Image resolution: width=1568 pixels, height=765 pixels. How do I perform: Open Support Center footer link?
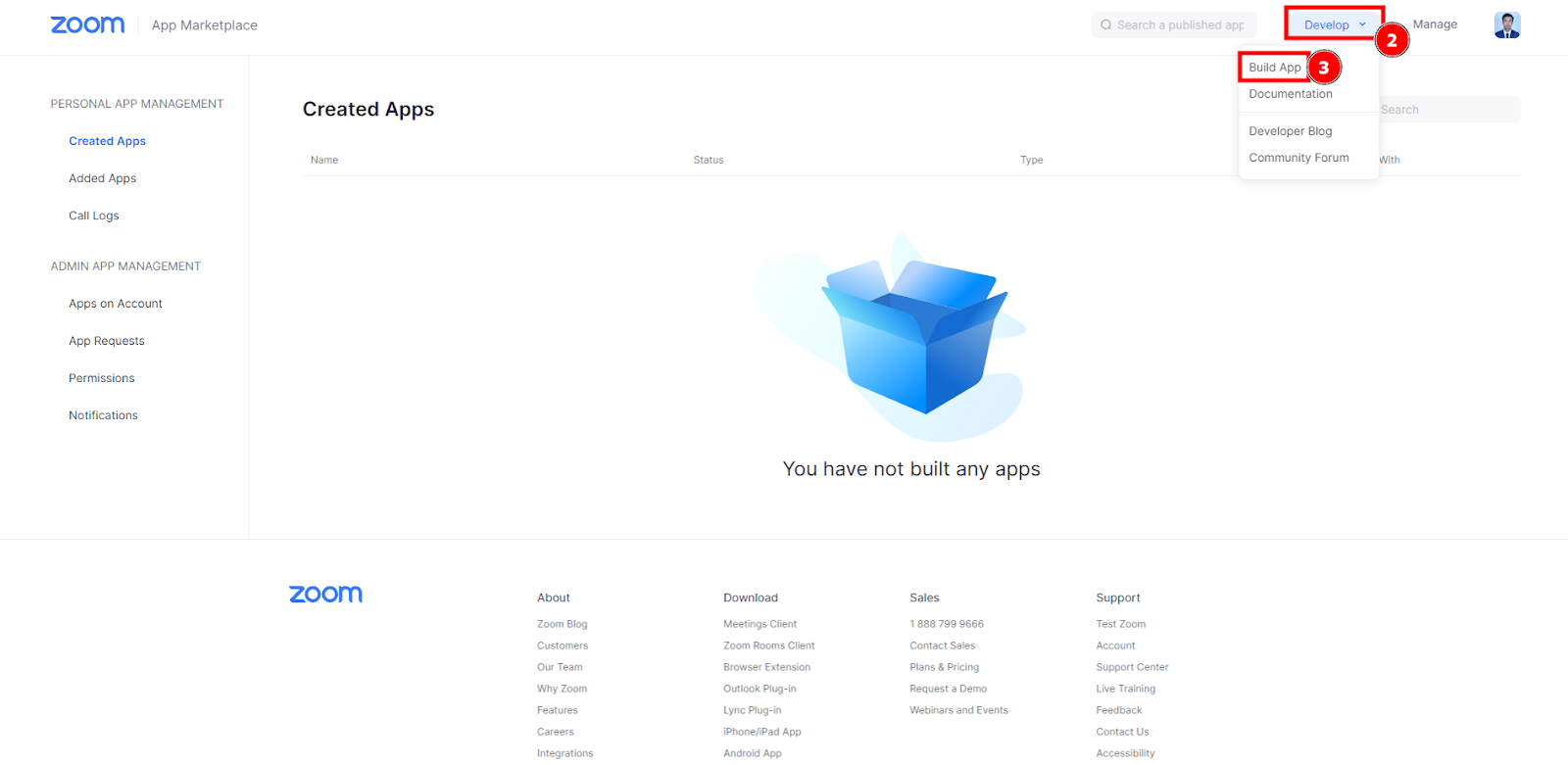pyautogui.click(x=1132, y=667)
